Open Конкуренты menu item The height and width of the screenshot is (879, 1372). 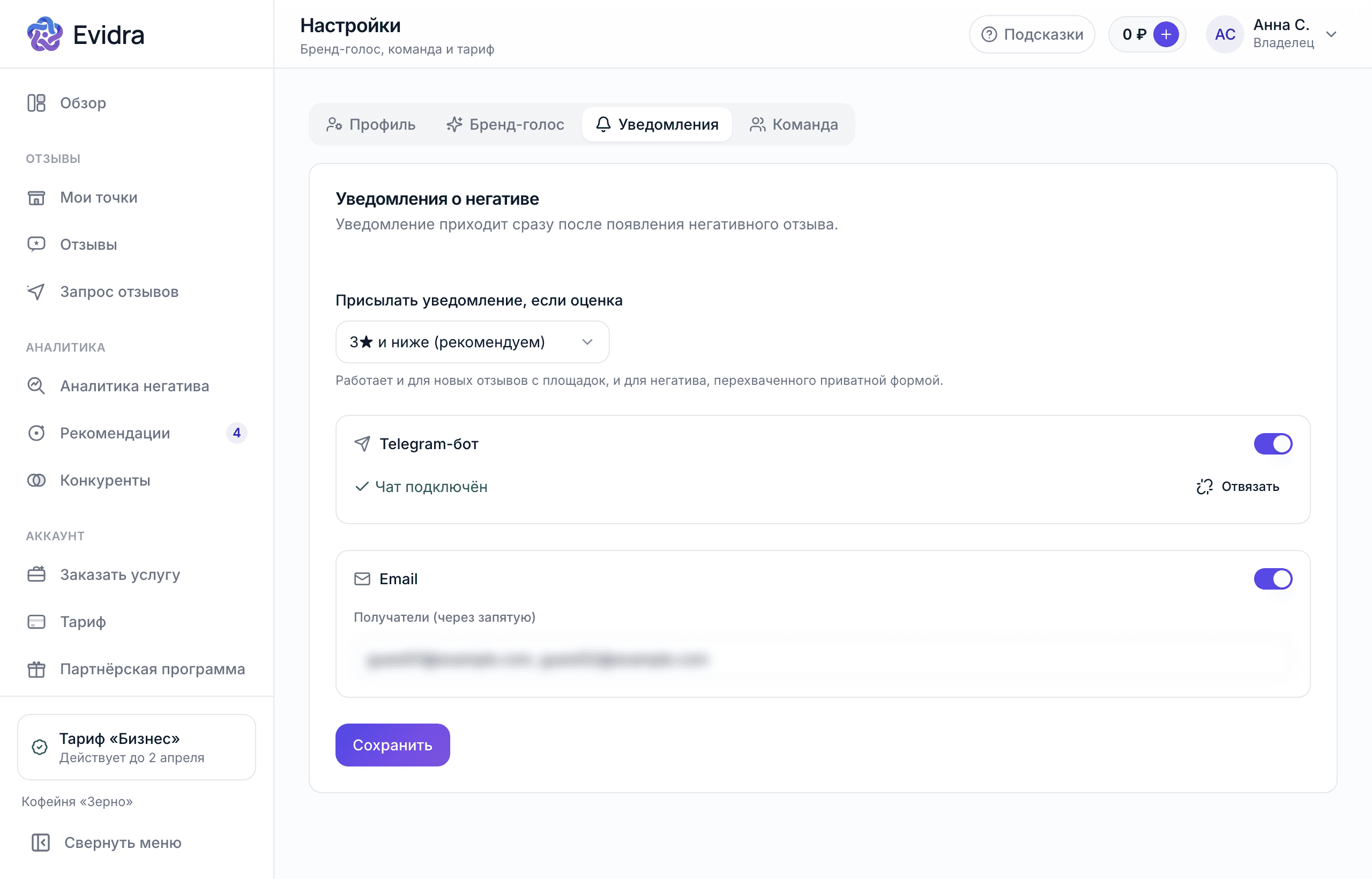tap(137, 481)
